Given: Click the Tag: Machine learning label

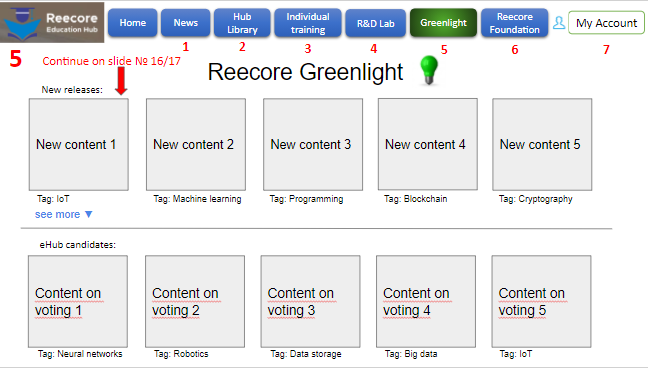Looking at the screenshot, I should pos(197,199).
